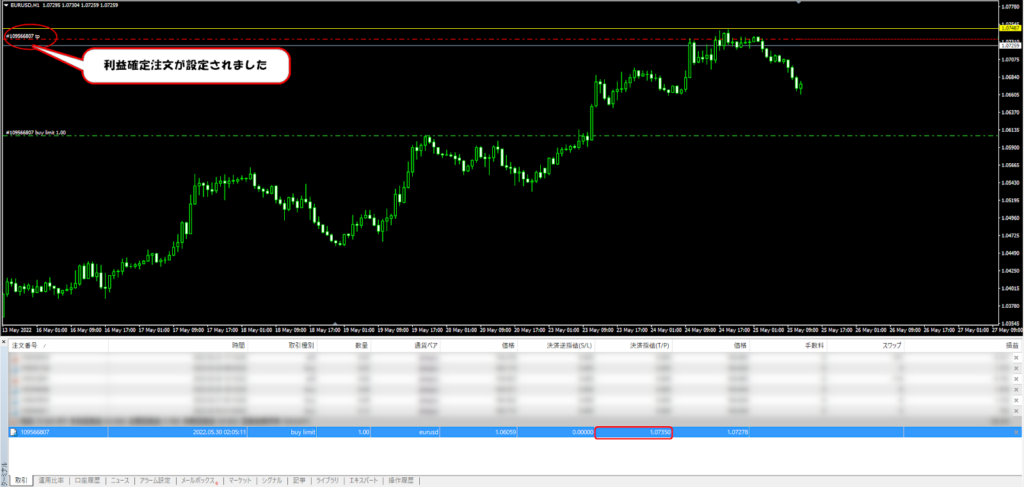Switch to the 取引 tab

point(21,480)
